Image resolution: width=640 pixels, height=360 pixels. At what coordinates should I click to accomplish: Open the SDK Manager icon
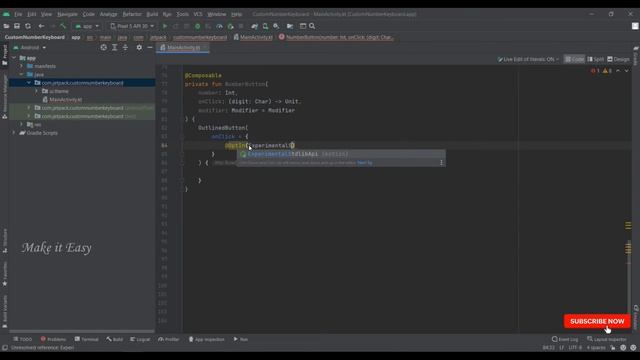276,26
